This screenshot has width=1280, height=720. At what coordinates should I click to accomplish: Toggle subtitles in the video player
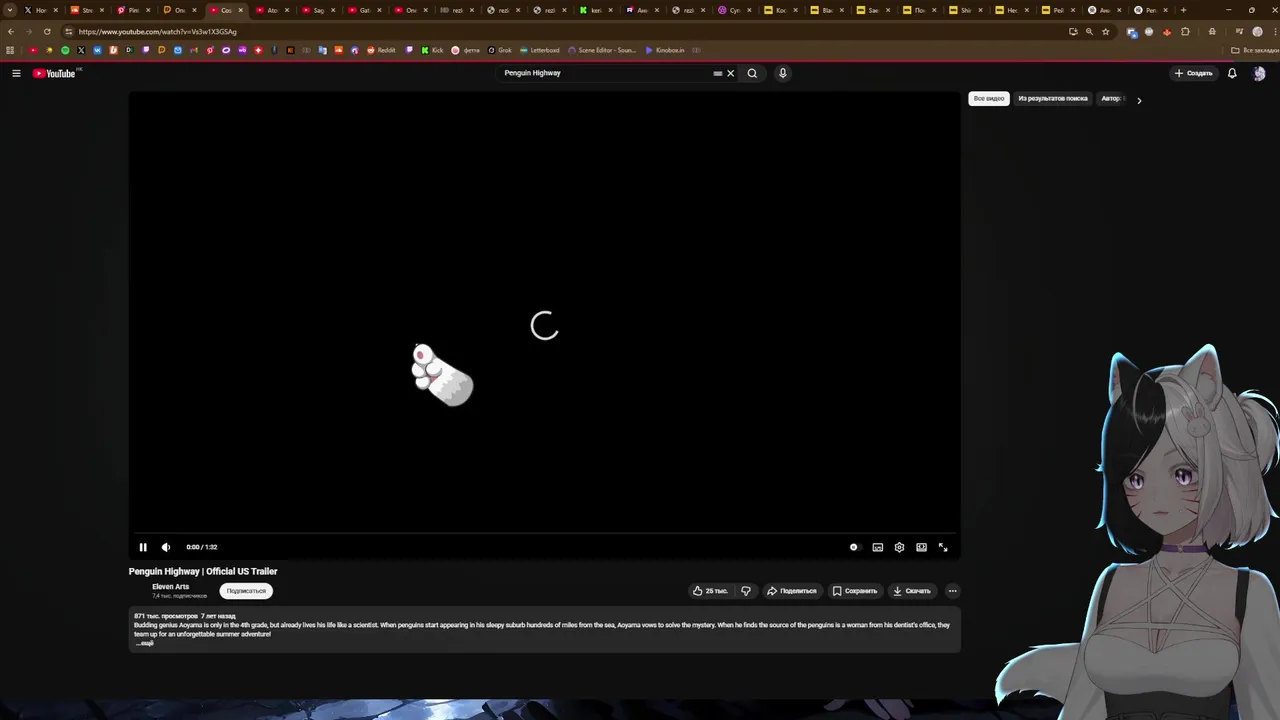pyautogui.click(x=877, y=547)
